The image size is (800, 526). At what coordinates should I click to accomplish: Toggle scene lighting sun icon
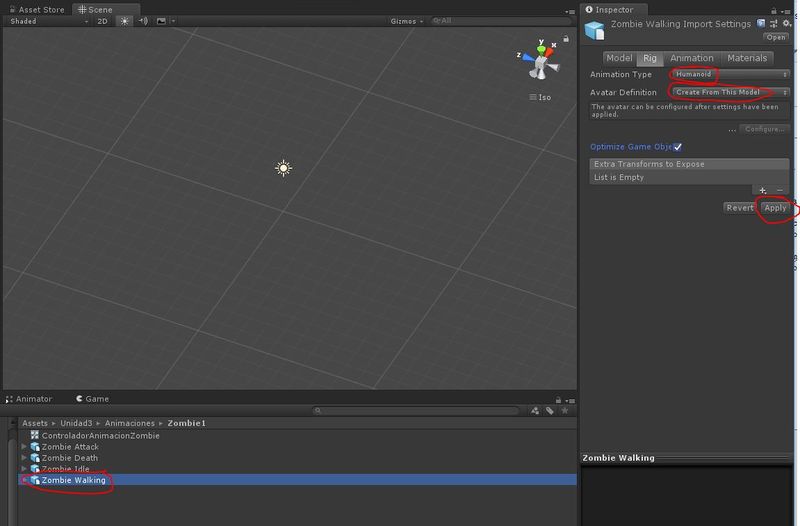click(124, 21)
